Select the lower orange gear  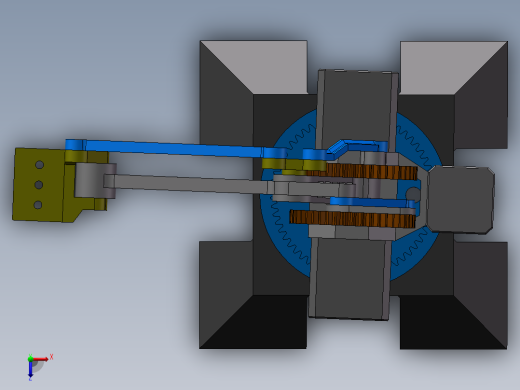(353, 219)
